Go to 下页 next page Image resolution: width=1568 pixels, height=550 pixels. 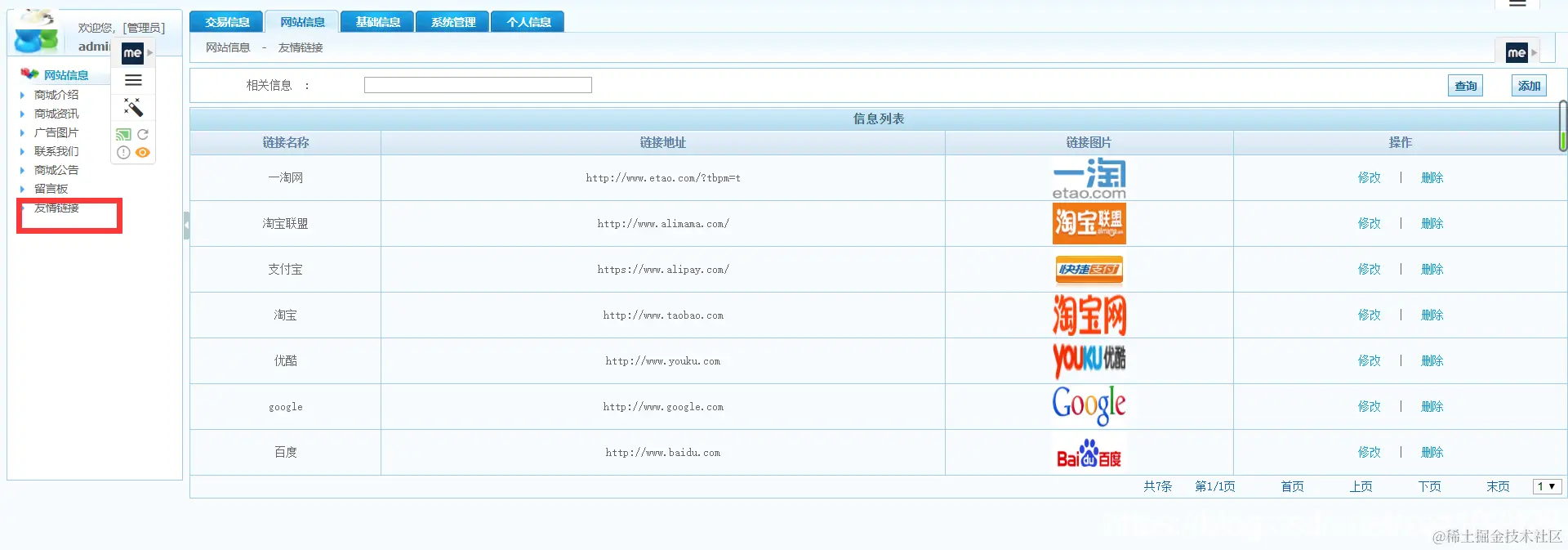pyautogui.click(x=1429, y=486)
